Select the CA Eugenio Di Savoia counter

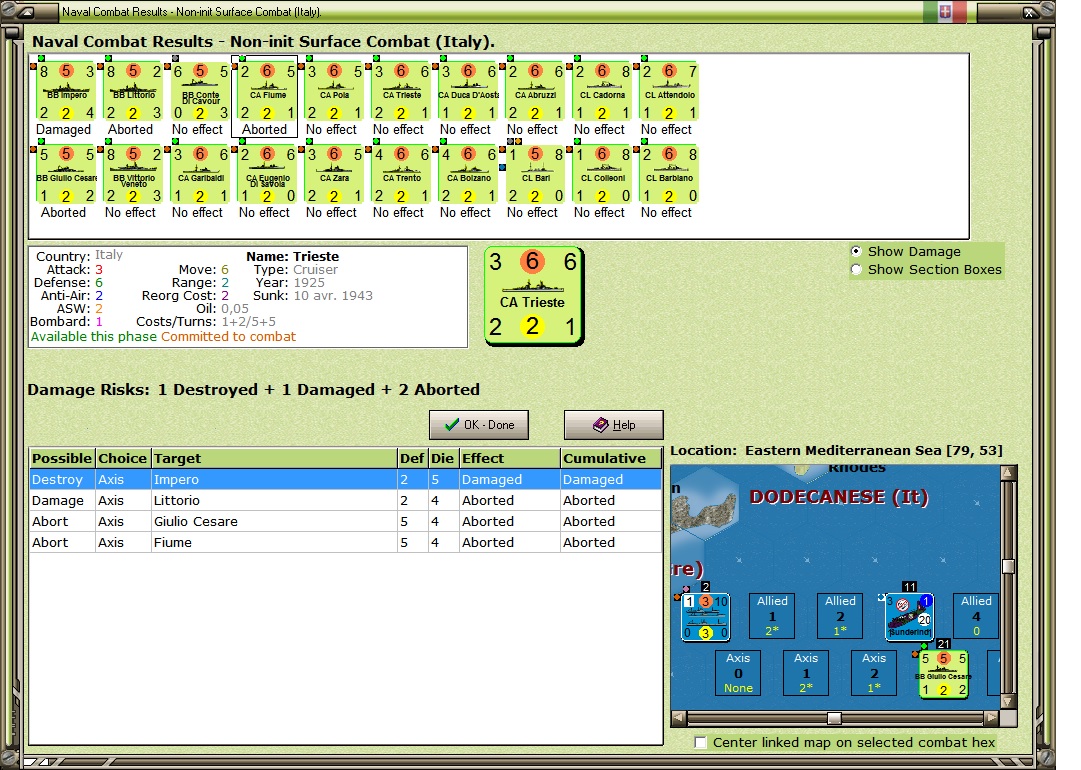pos(267,174)
